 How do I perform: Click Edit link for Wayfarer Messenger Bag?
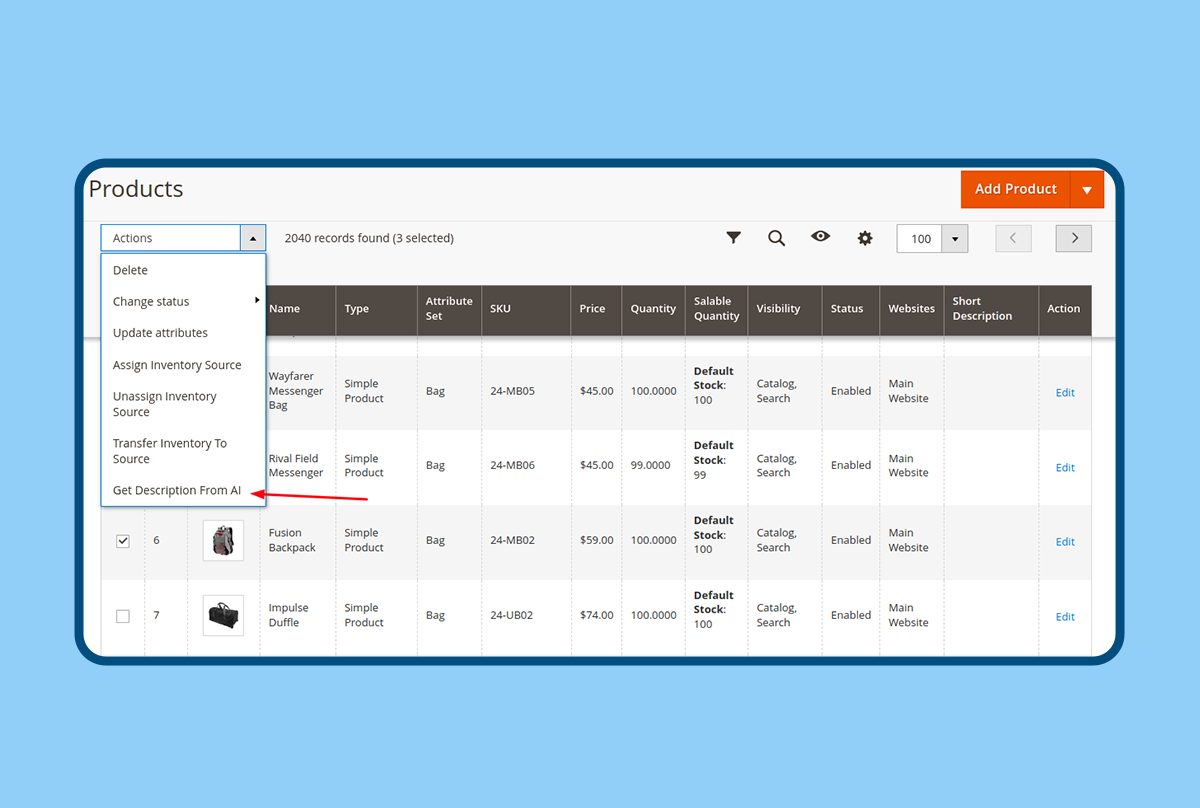coord(1065,392)
